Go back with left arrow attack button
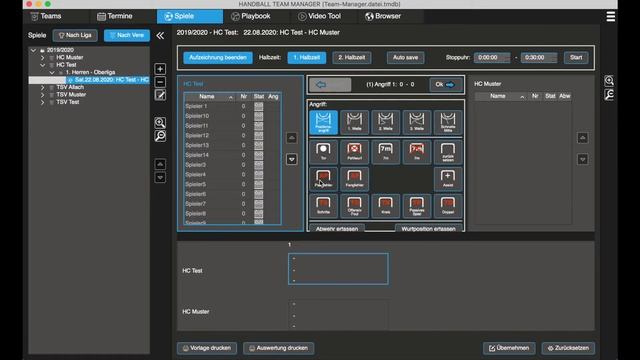Screen dimensions: 640x360 330,84
